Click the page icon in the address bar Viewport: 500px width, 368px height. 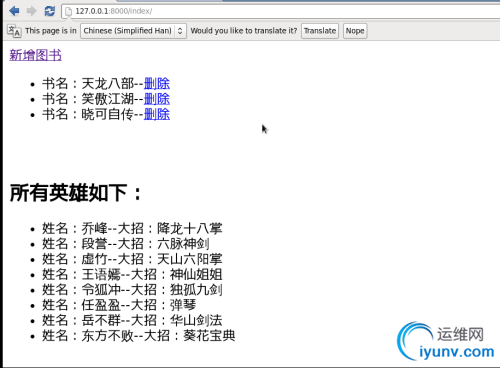[x=68, y=12]
